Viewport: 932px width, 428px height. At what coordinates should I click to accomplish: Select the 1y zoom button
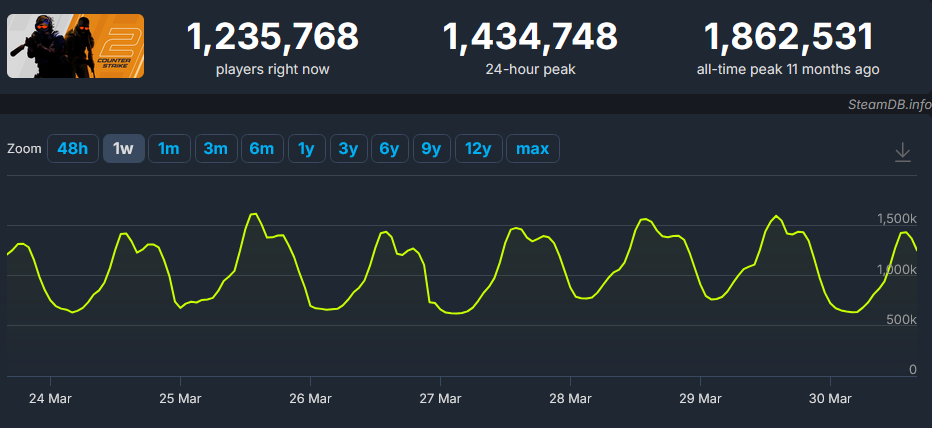pyautogui.click(x=307, y=149)
